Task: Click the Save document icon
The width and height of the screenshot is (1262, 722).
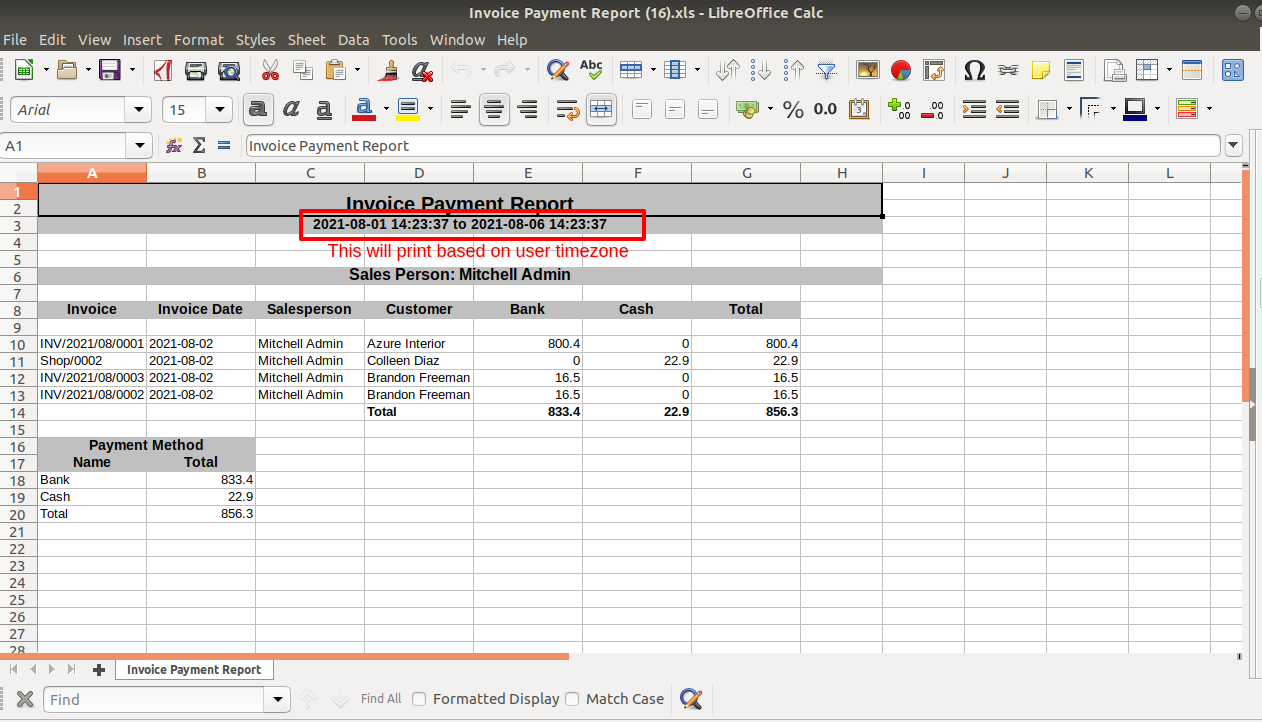Action: [110, 70]
